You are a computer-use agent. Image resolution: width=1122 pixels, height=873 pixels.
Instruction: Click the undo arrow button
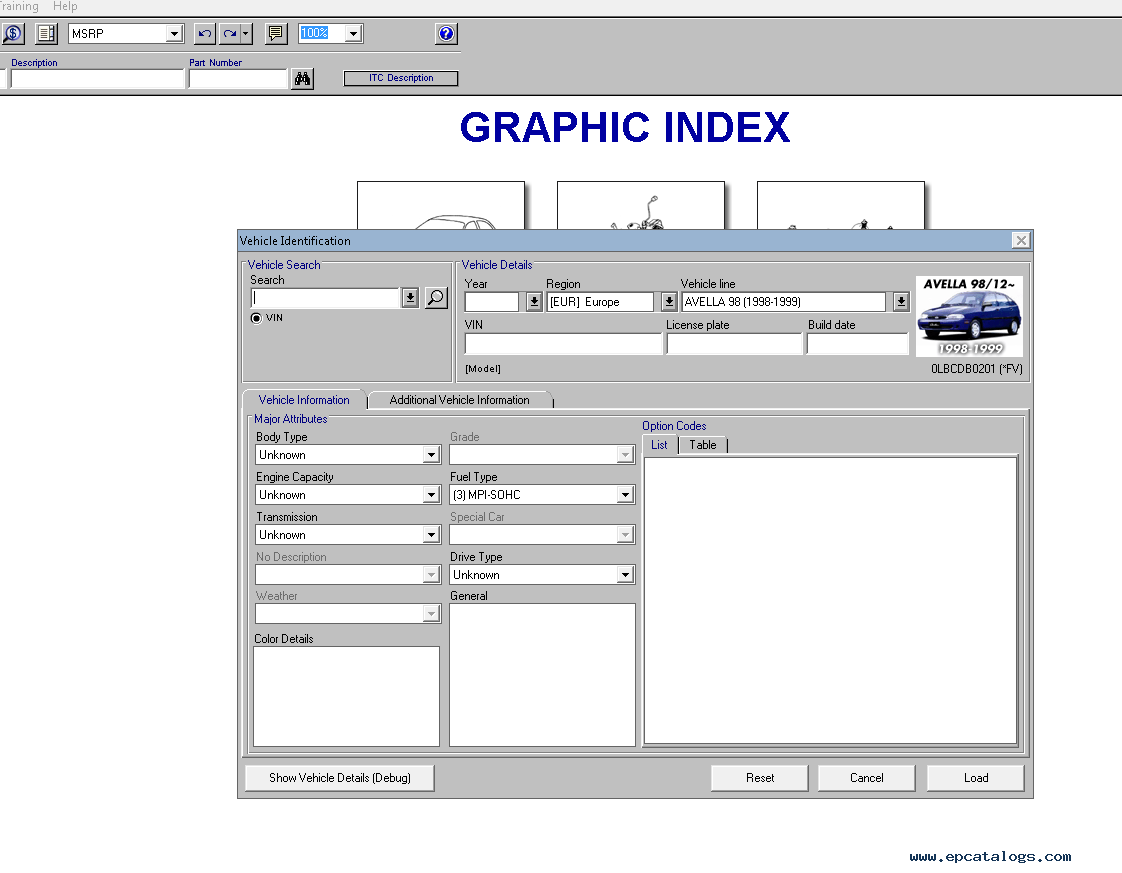click(205, 34)
